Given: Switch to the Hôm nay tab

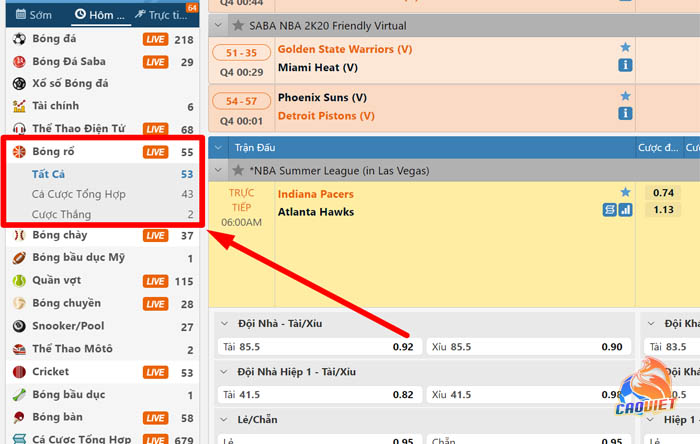Looking at the screenshot, I should tap(100, 15).
